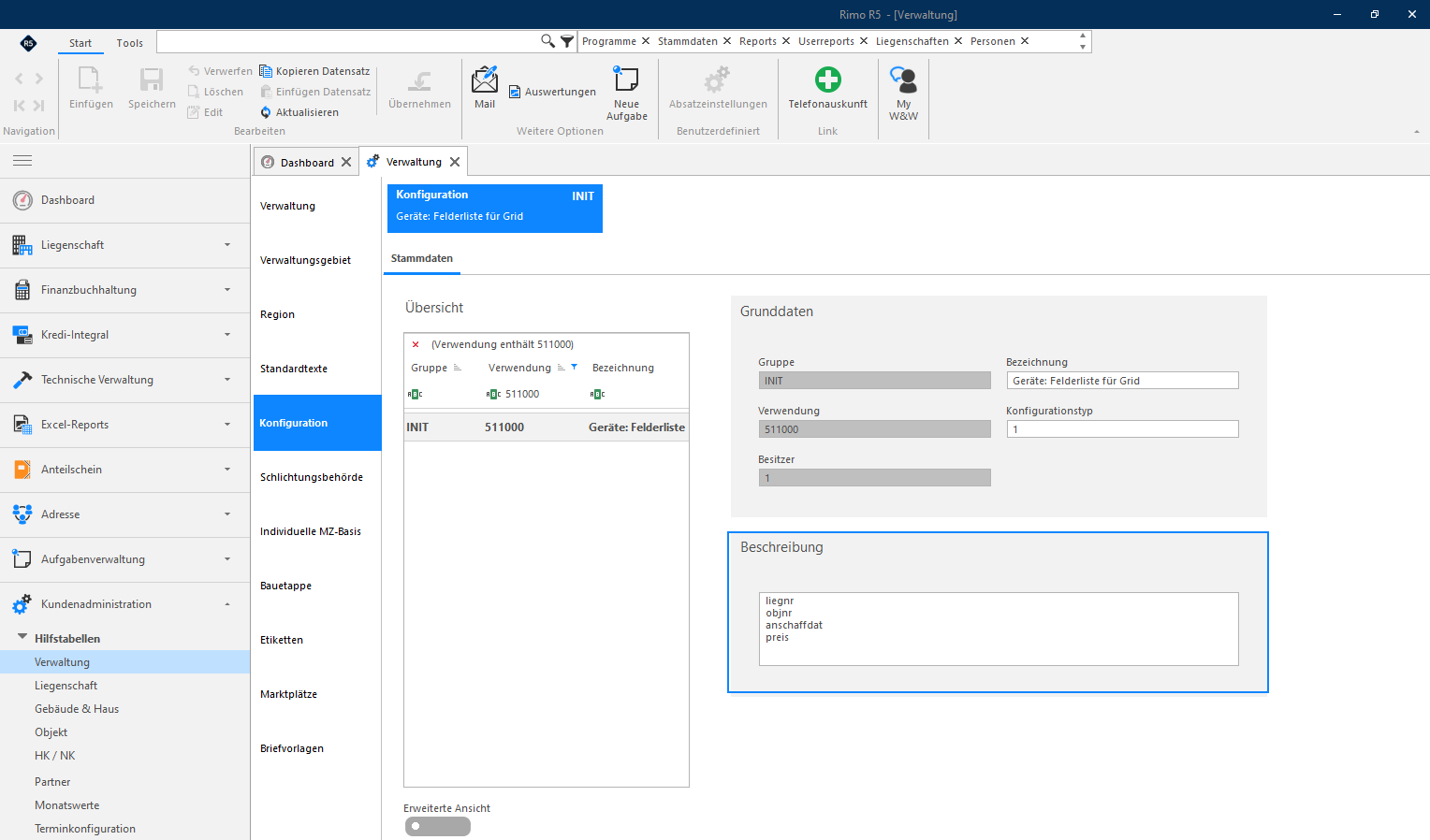Toggle the hamburger sidebar menu
The height and width of the screenshot is (840, 1430).
(x=22, y=161)
